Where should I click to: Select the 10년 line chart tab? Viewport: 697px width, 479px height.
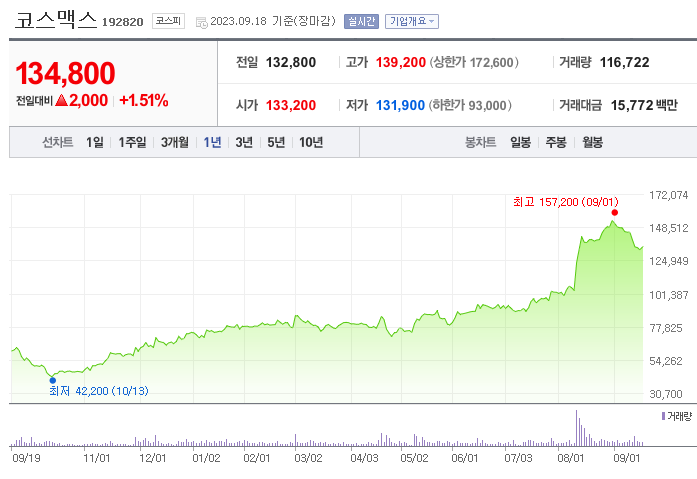tap(311, 142)
